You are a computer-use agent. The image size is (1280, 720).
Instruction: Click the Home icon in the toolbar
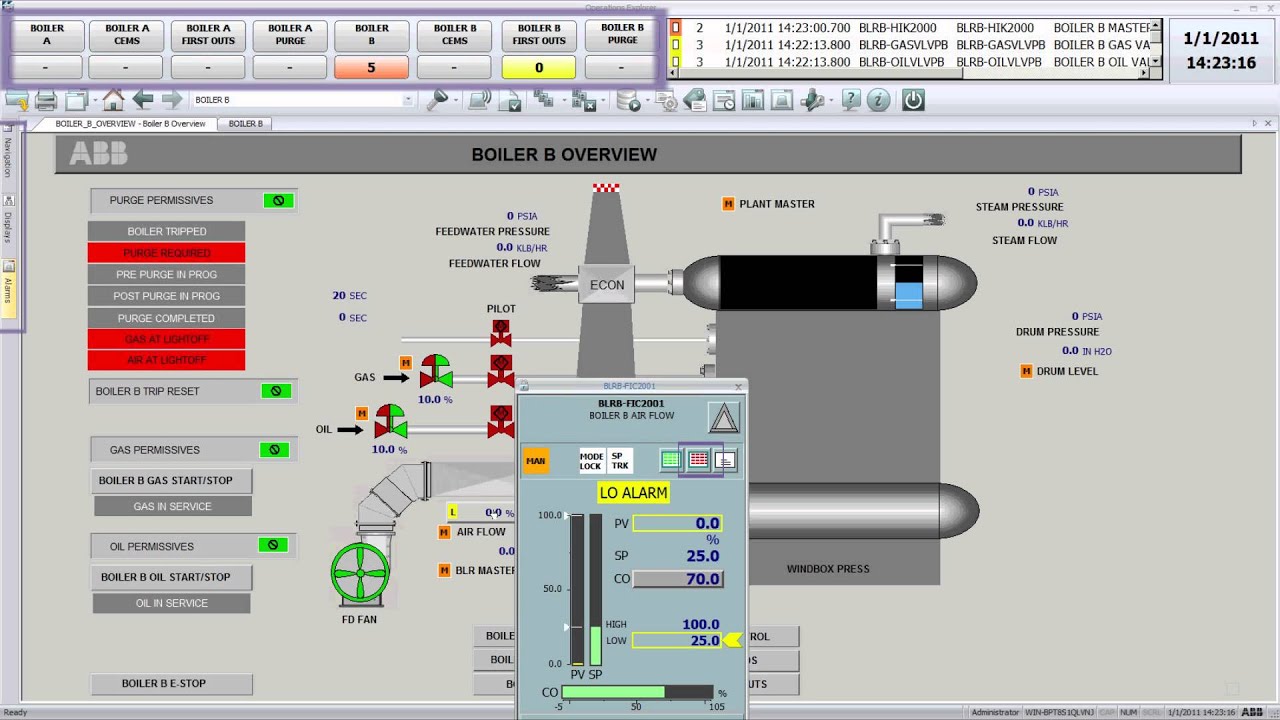[113, 100]
